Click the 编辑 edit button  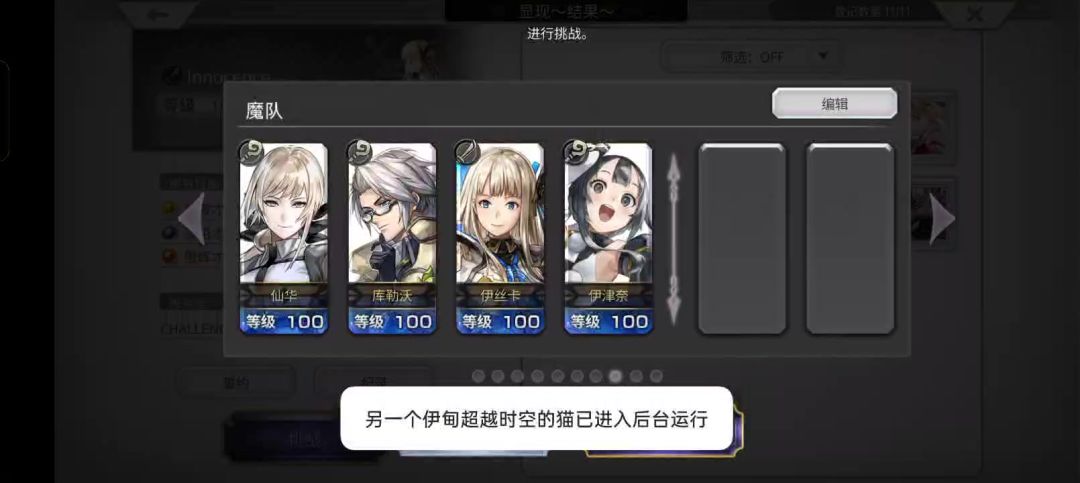click(x=834, y=103)
